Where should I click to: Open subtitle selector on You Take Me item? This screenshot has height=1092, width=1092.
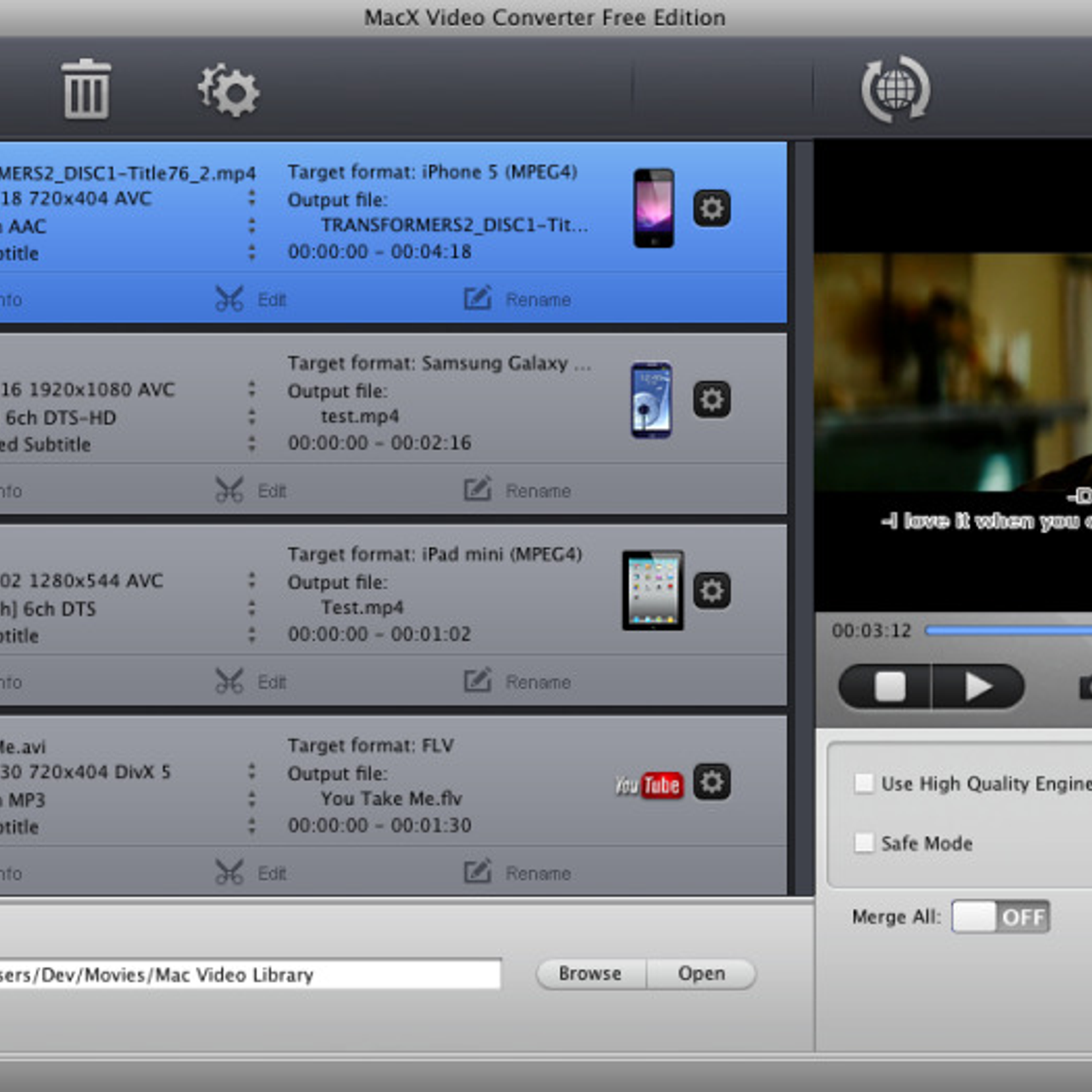point(252,827)
